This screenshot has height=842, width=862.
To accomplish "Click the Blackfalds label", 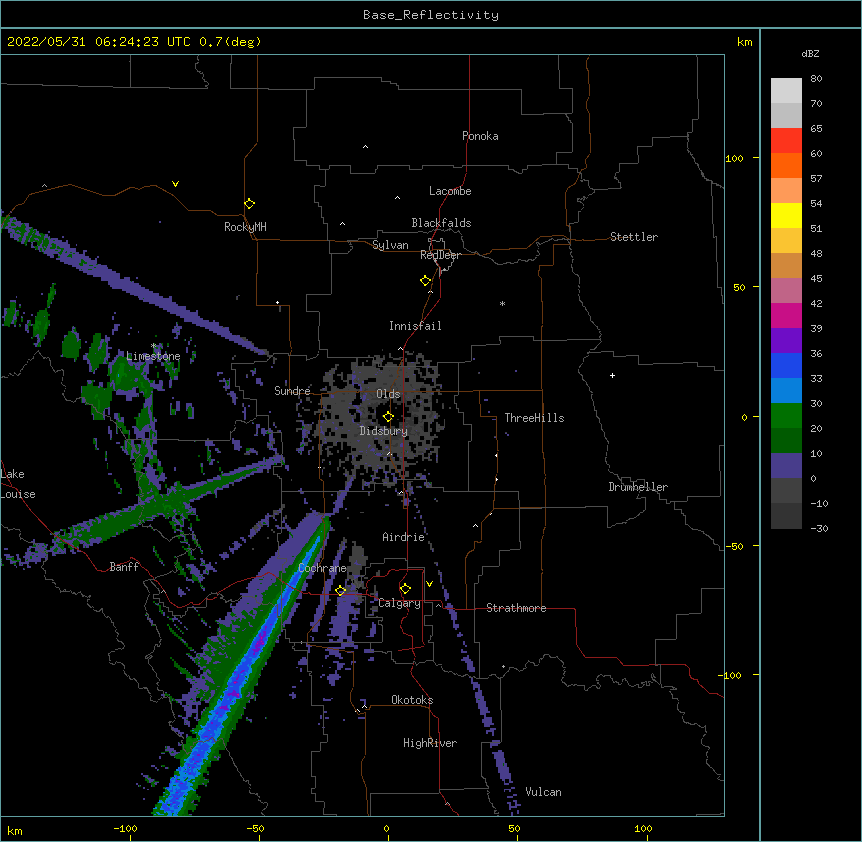I will pos(441,223).
